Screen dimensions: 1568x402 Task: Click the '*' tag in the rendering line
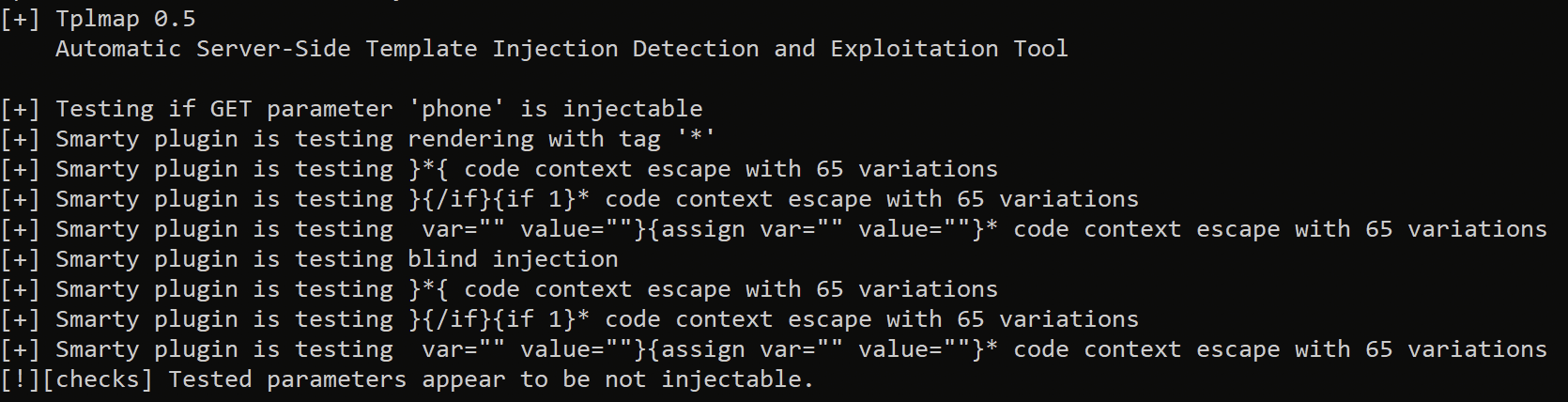tap(696, 139)
